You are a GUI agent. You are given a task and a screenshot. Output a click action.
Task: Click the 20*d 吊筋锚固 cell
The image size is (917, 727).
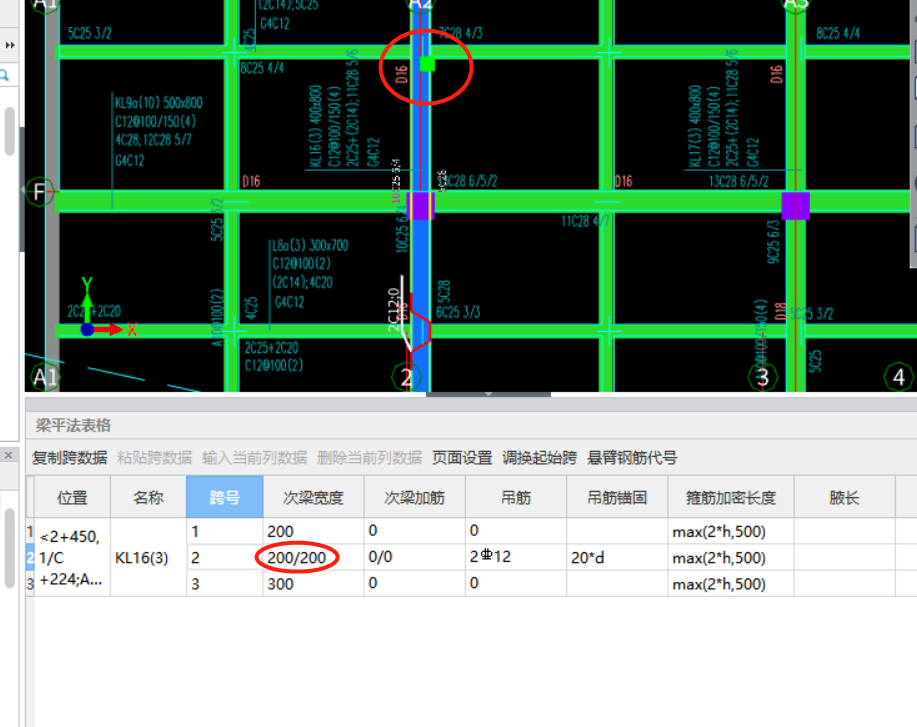(x=617, y=557)
